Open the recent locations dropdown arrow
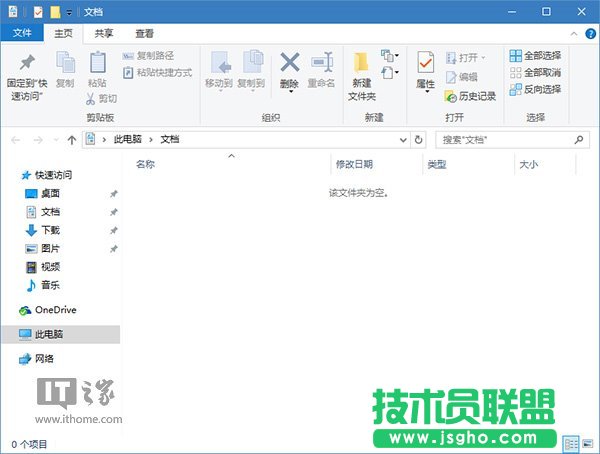The image size is (600, 454). (56, 140)
